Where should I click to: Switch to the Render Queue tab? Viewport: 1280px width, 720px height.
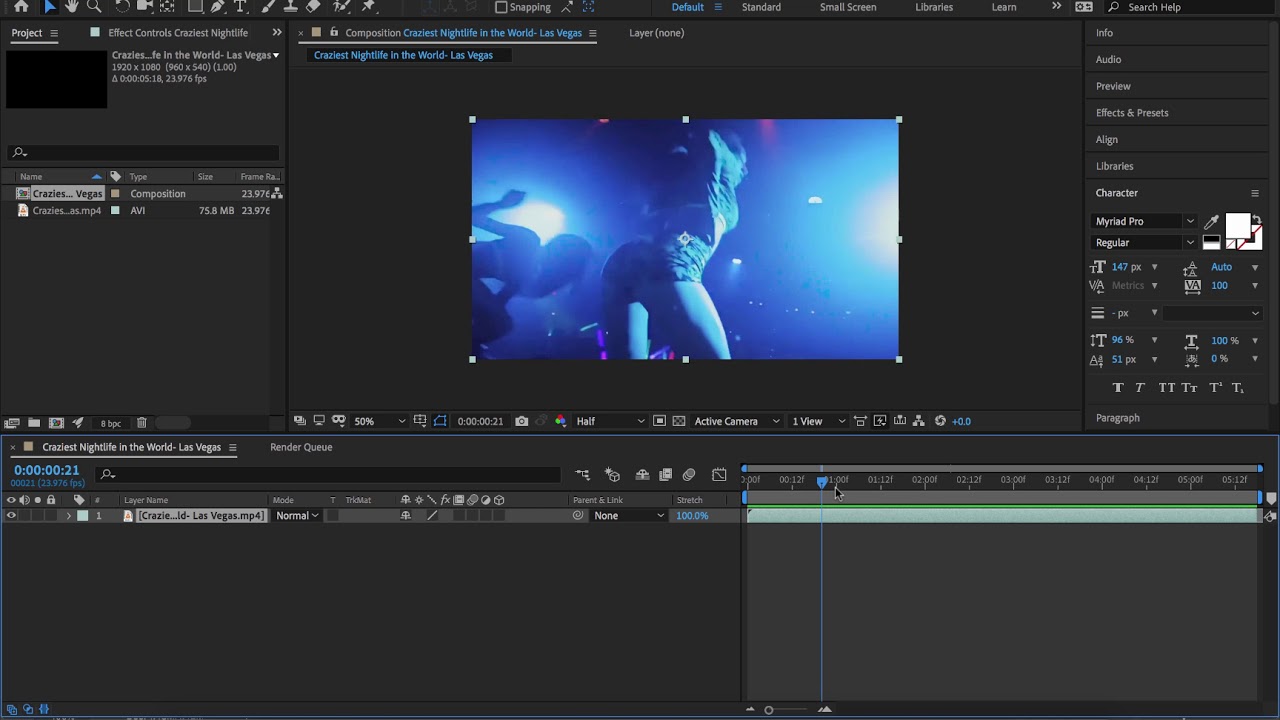point(301,447)
